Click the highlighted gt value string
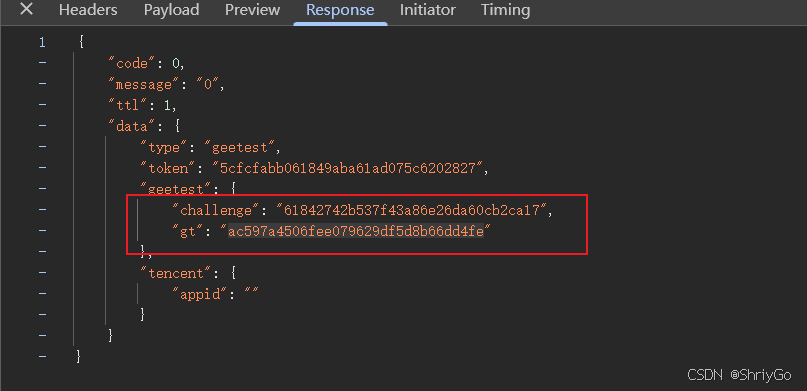807x391 pixels. pos(356,232)
